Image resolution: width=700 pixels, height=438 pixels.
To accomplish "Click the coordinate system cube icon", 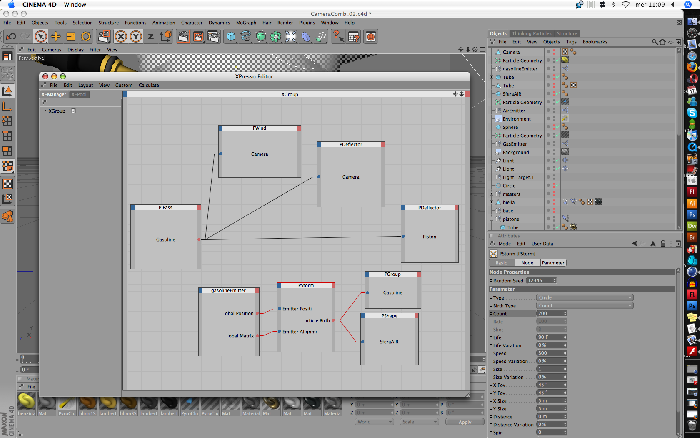I will (x=166, y=37).
